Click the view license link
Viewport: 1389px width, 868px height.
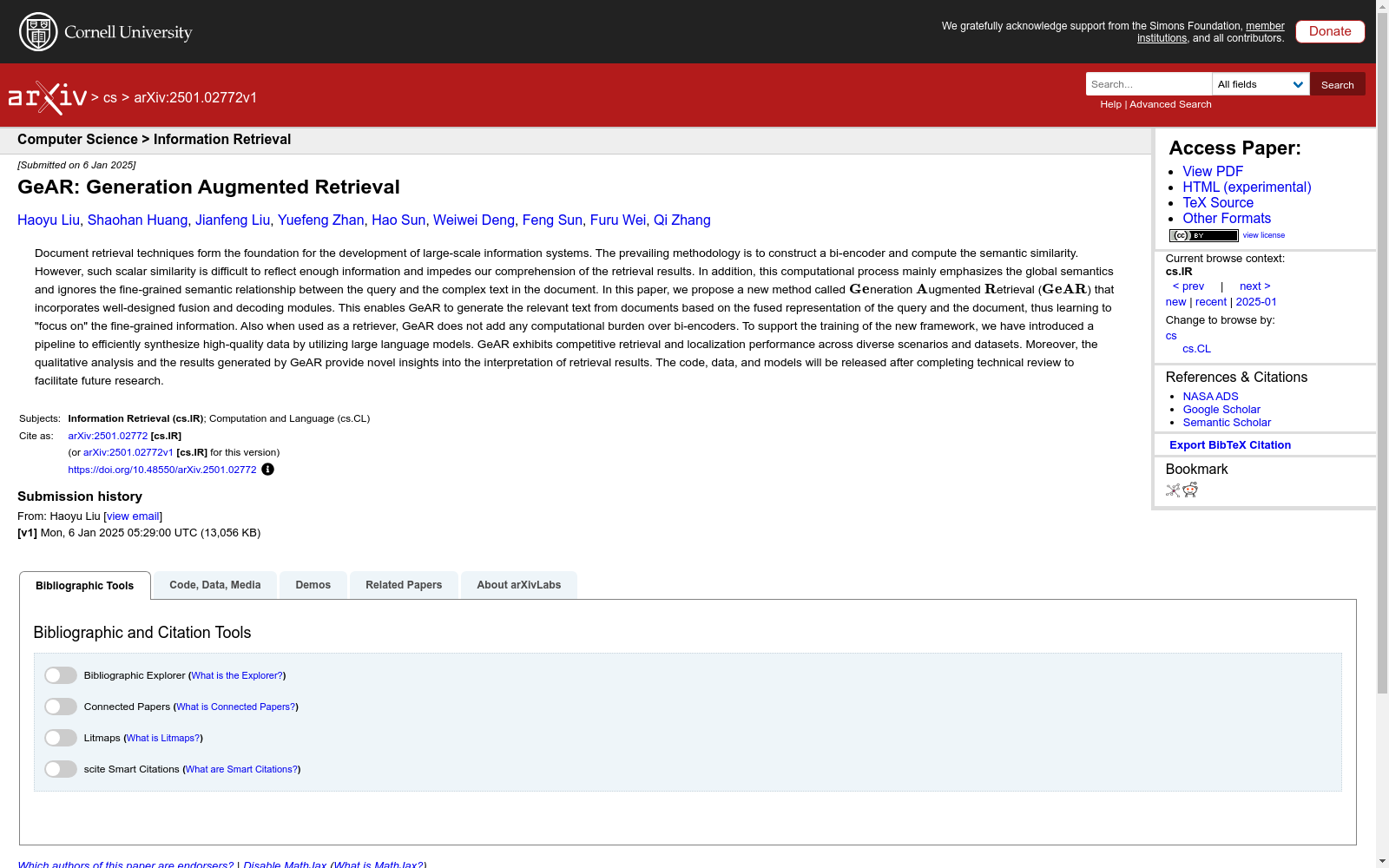tap(1264, 235)
